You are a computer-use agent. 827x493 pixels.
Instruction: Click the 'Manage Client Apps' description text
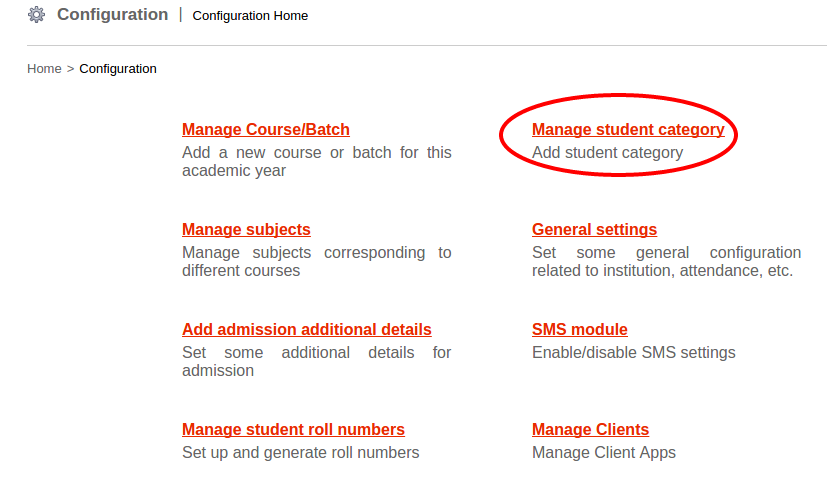(604, 453)
